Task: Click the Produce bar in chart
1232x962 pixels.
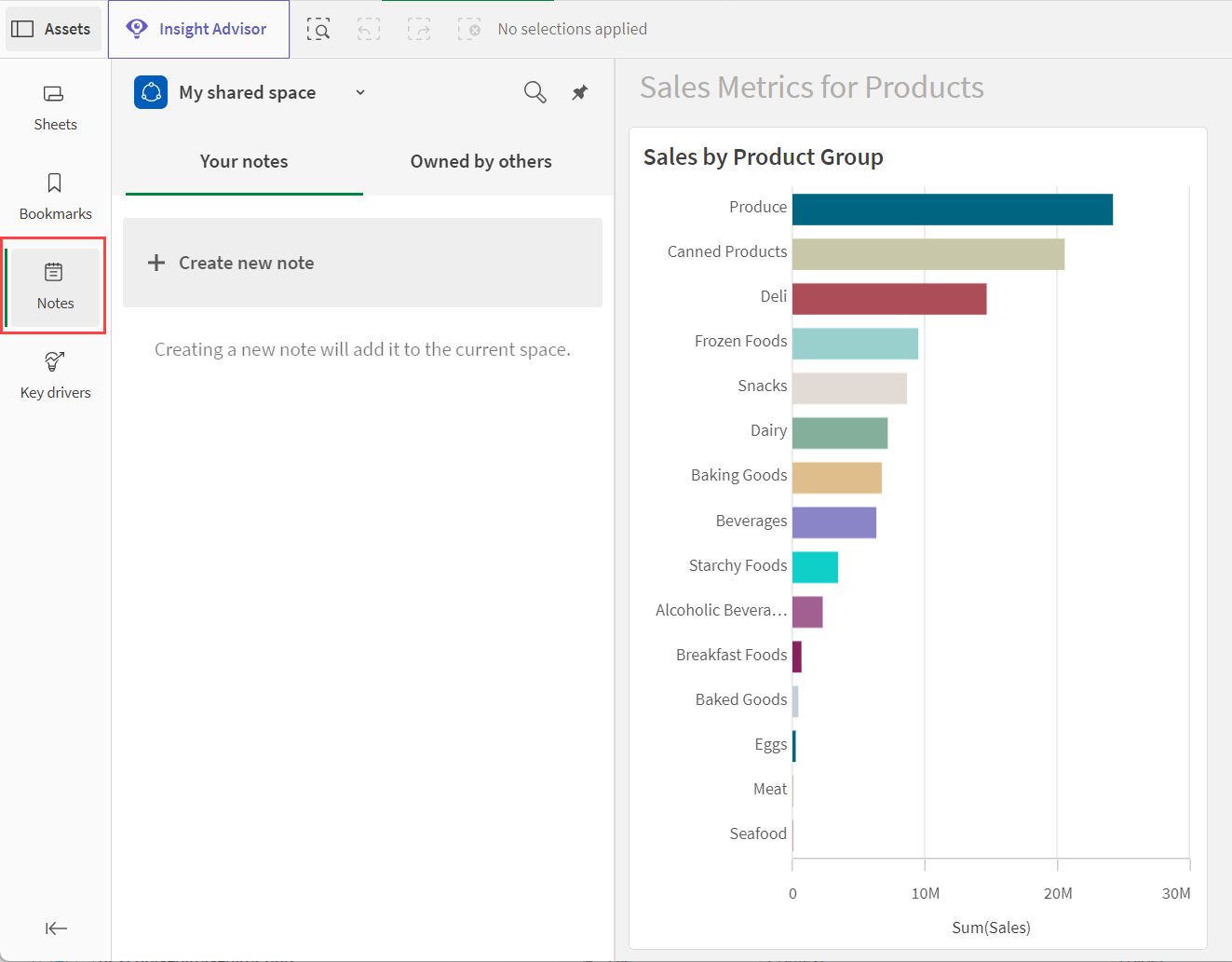Action: tap(953, 210)
